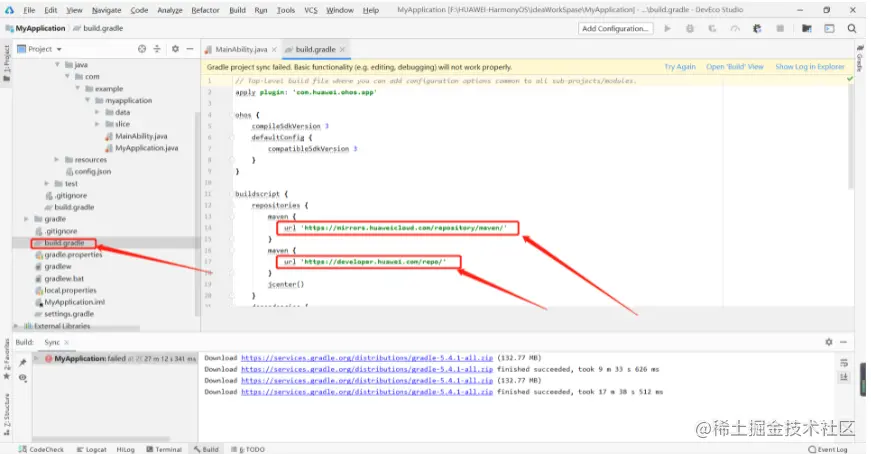871x454 pixels.
Task: Open the Terminal tool window
Action: click(164, 449)
